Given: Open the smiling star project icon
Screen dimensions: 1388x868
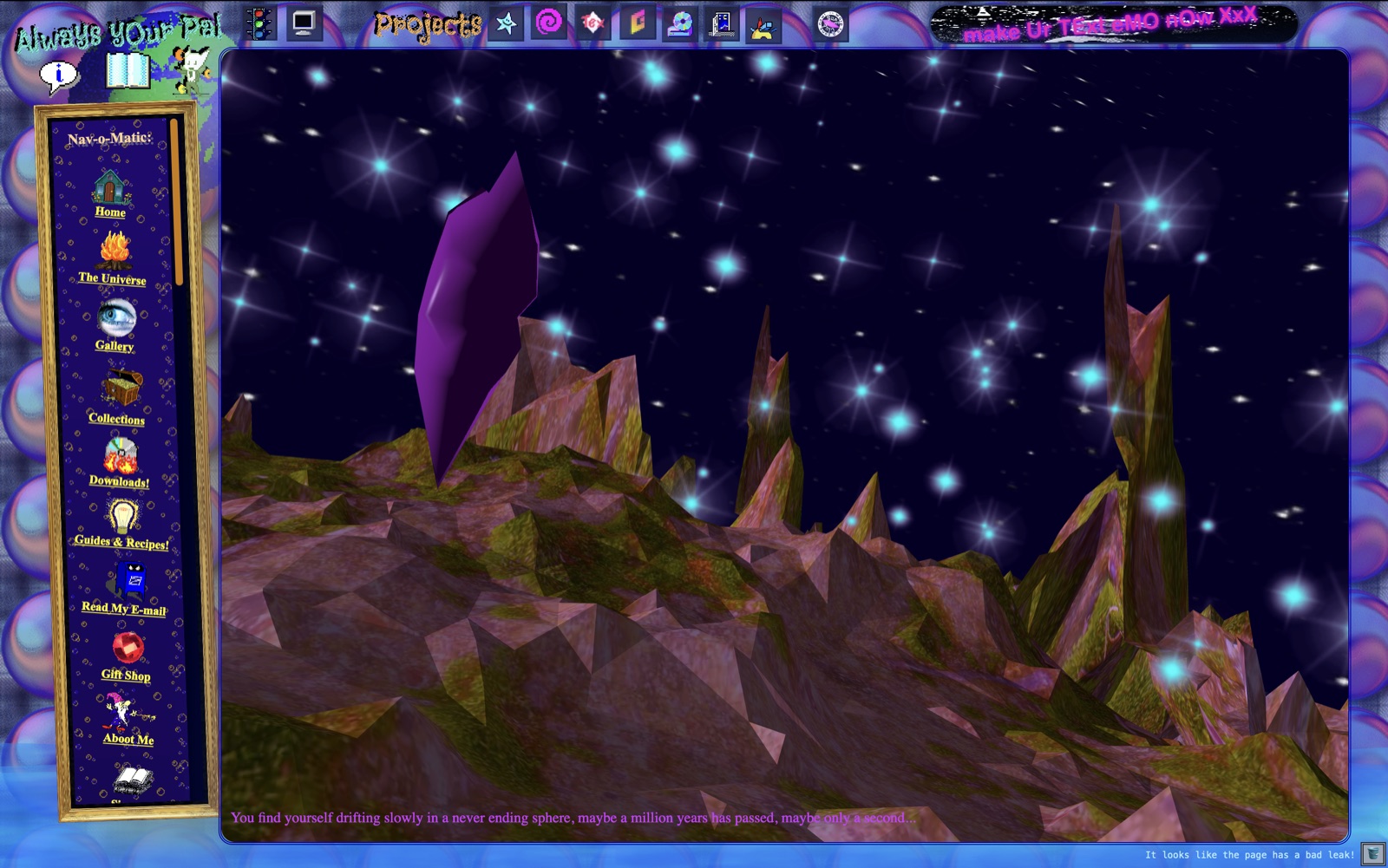Looking at the screenshot, I should 507,23.
